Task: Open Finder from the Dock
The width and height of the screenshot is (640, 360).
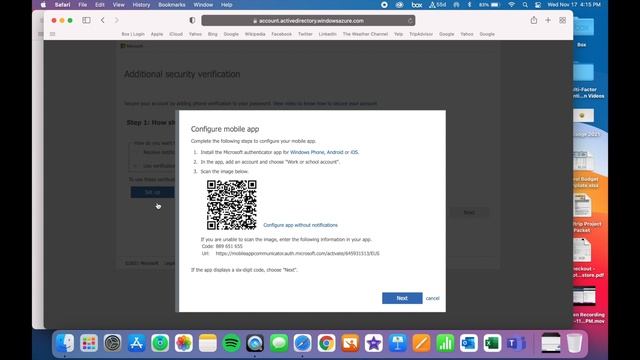Action: tap(65, 343)
